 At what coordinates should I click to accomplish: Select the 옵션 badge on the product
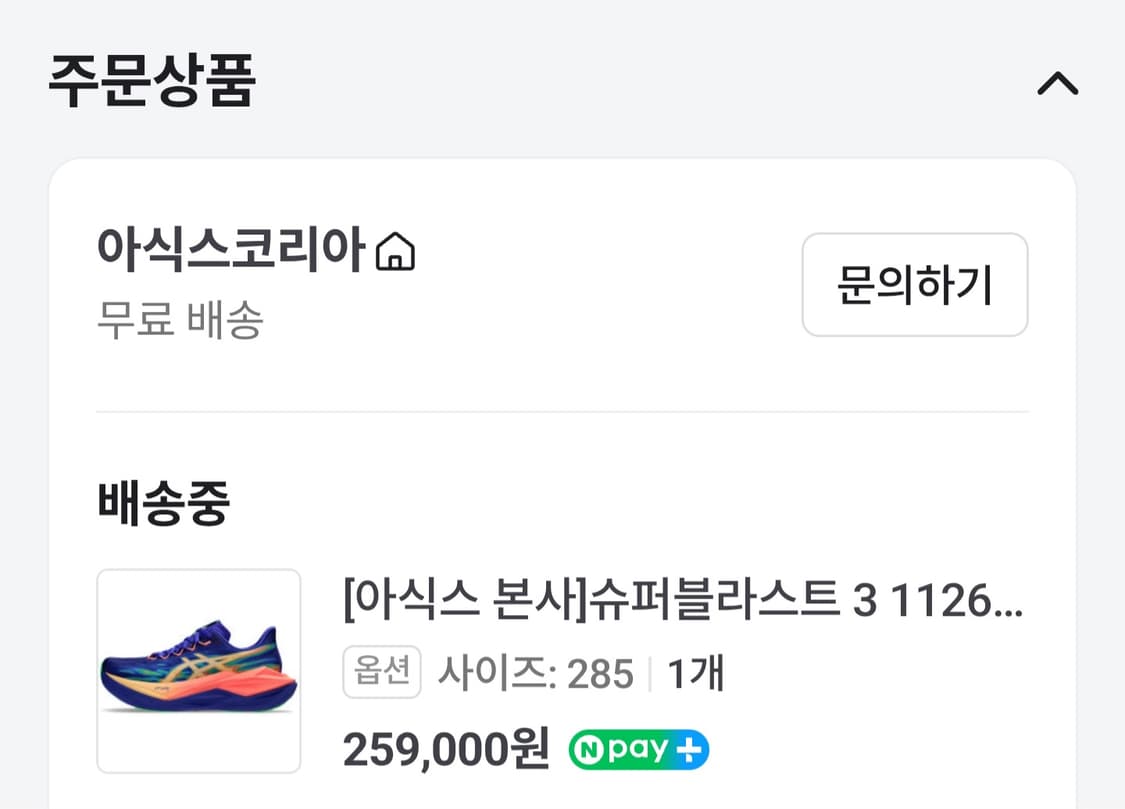coord(383,671)
